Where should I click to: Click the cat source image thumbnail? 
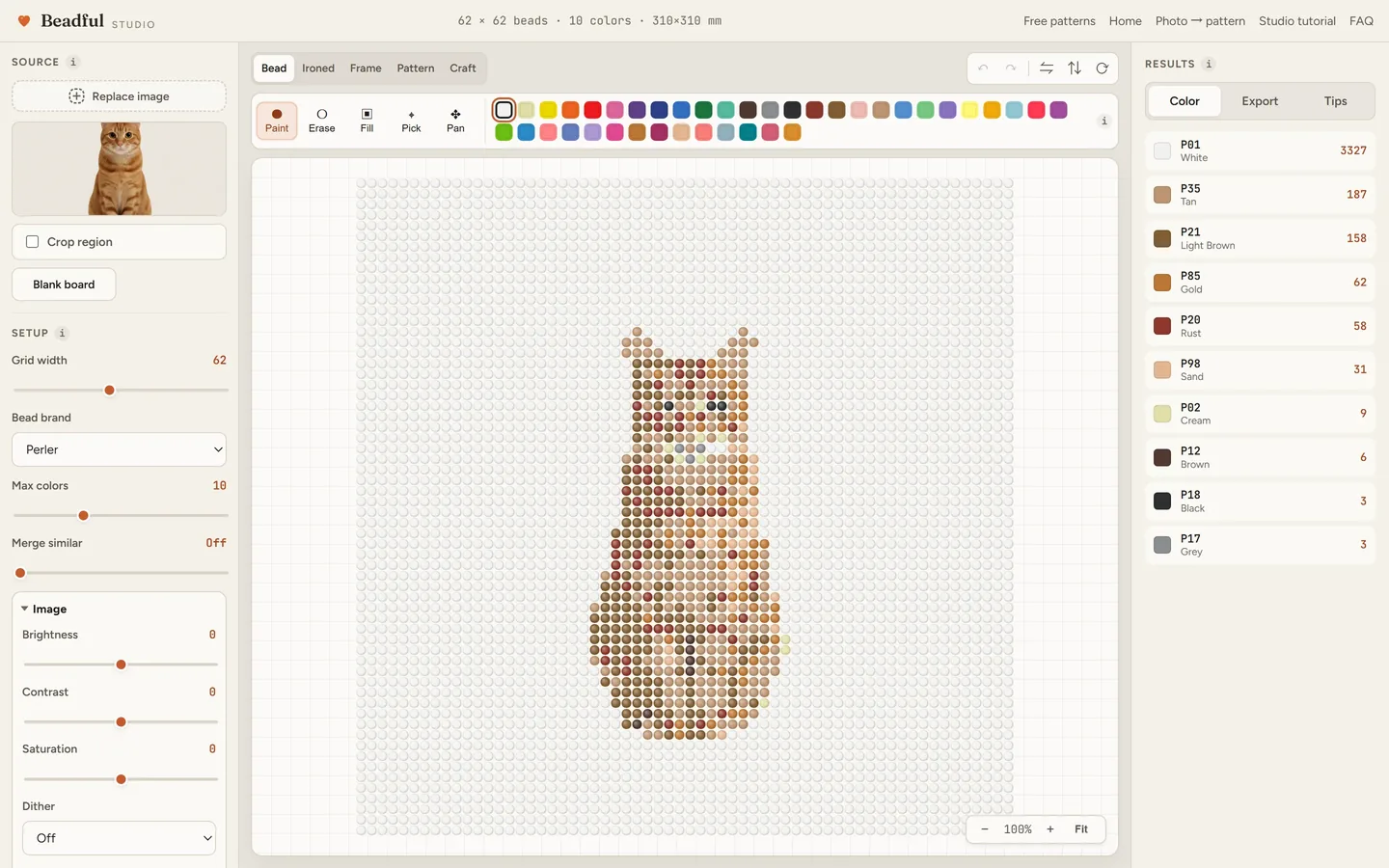[x=119, y=168]
